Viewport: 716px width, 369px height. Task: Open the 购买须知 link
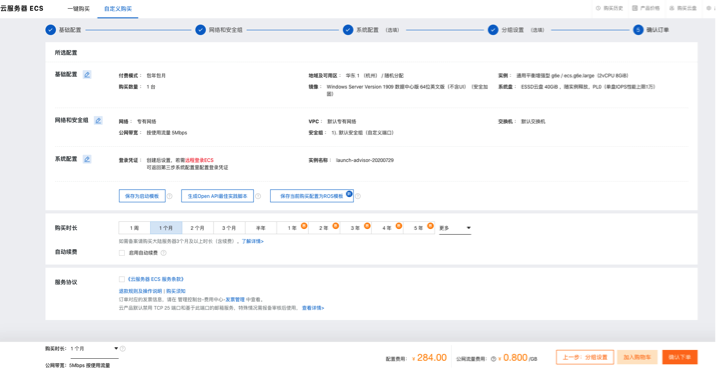176,291
